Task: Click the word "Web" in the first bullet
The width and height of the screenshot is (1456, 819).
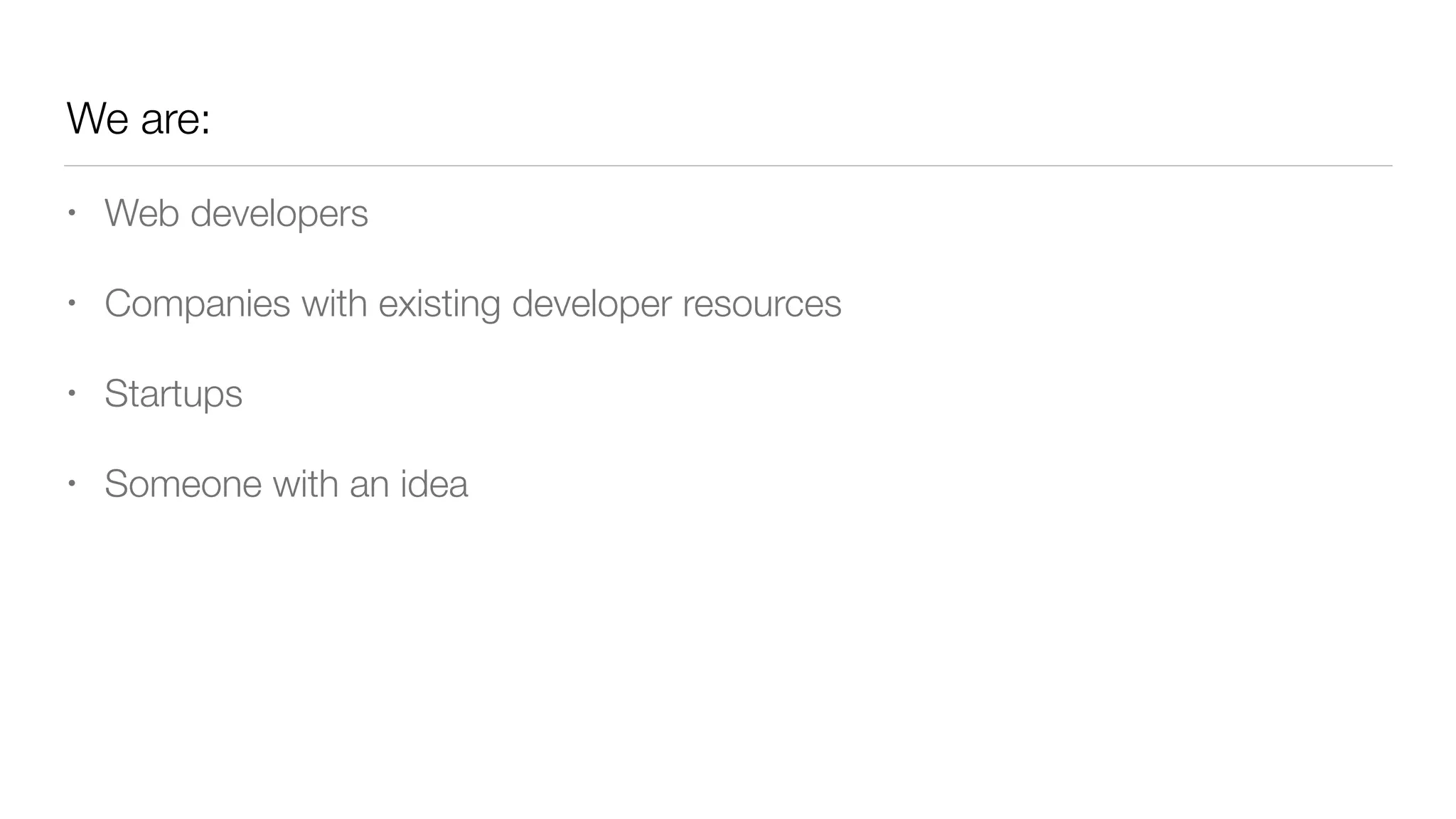Action: [x=141, y=213]
